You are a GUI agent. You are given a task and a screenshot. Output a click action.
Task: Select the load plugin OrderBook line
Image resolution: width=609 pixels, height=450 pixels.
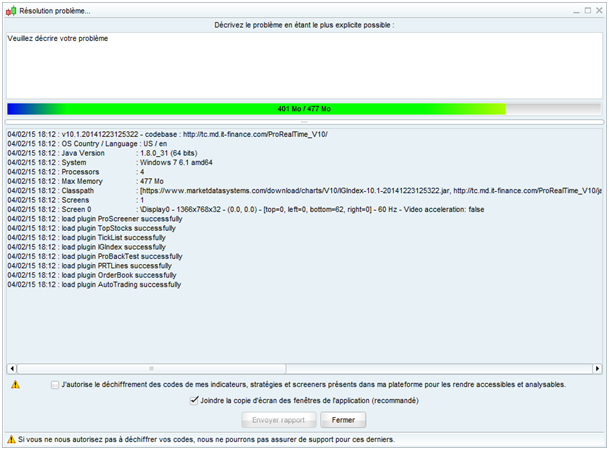[x=92, y=275]
